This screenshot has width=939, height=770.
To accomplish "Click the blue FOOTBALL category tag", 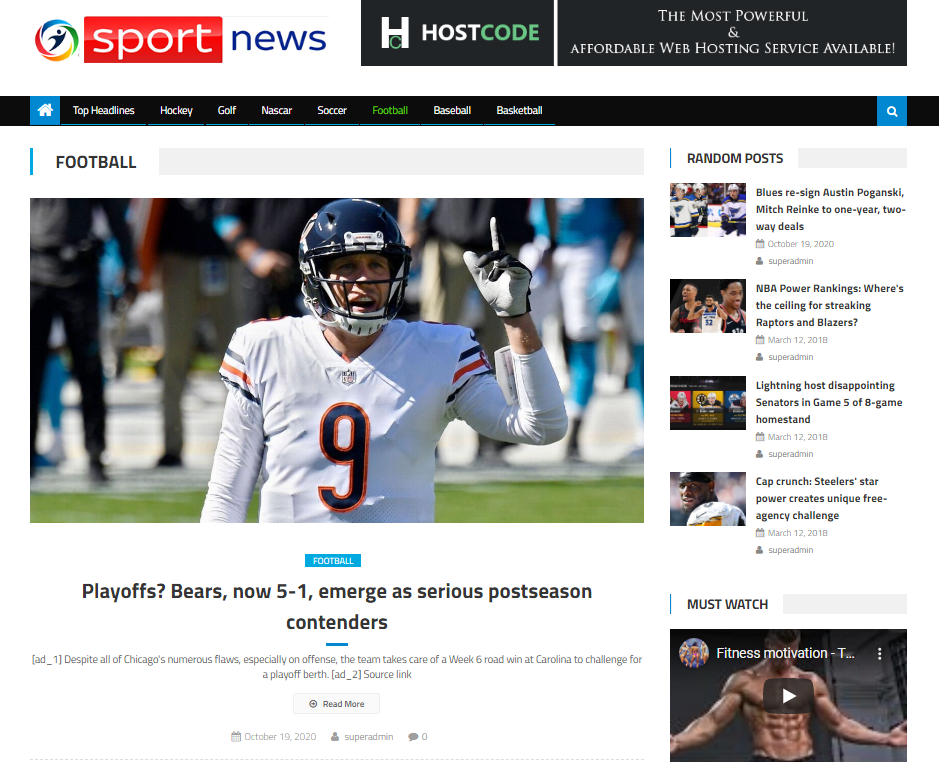I will coord(332,561).
